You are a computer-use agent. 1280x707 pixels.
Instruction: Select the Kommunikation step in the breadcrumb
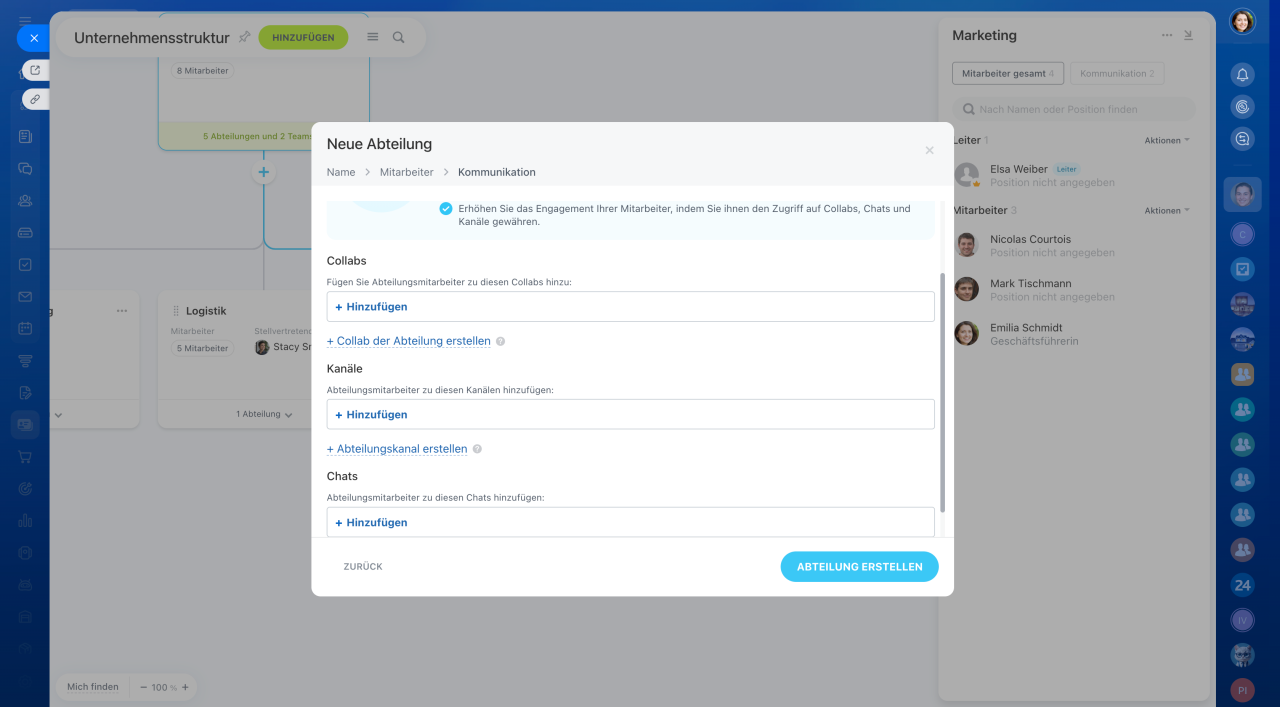(497, 172)
